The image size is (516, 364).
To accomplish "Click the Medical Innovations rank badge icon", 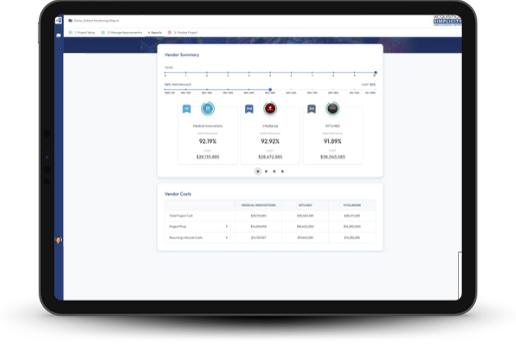I will [187, 109].
